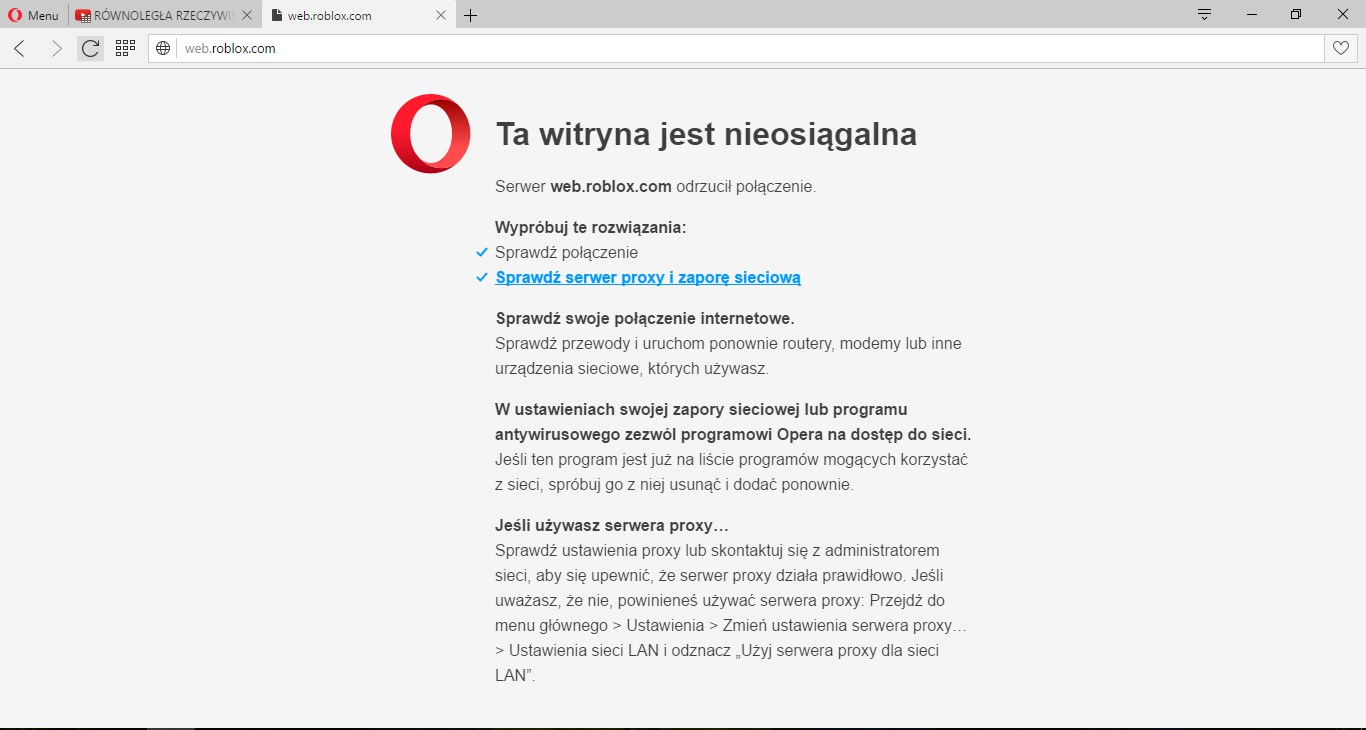Bookmark the page with the heart icon
The width and height of the screenshot is (1366, 730).
[1341, 48]
